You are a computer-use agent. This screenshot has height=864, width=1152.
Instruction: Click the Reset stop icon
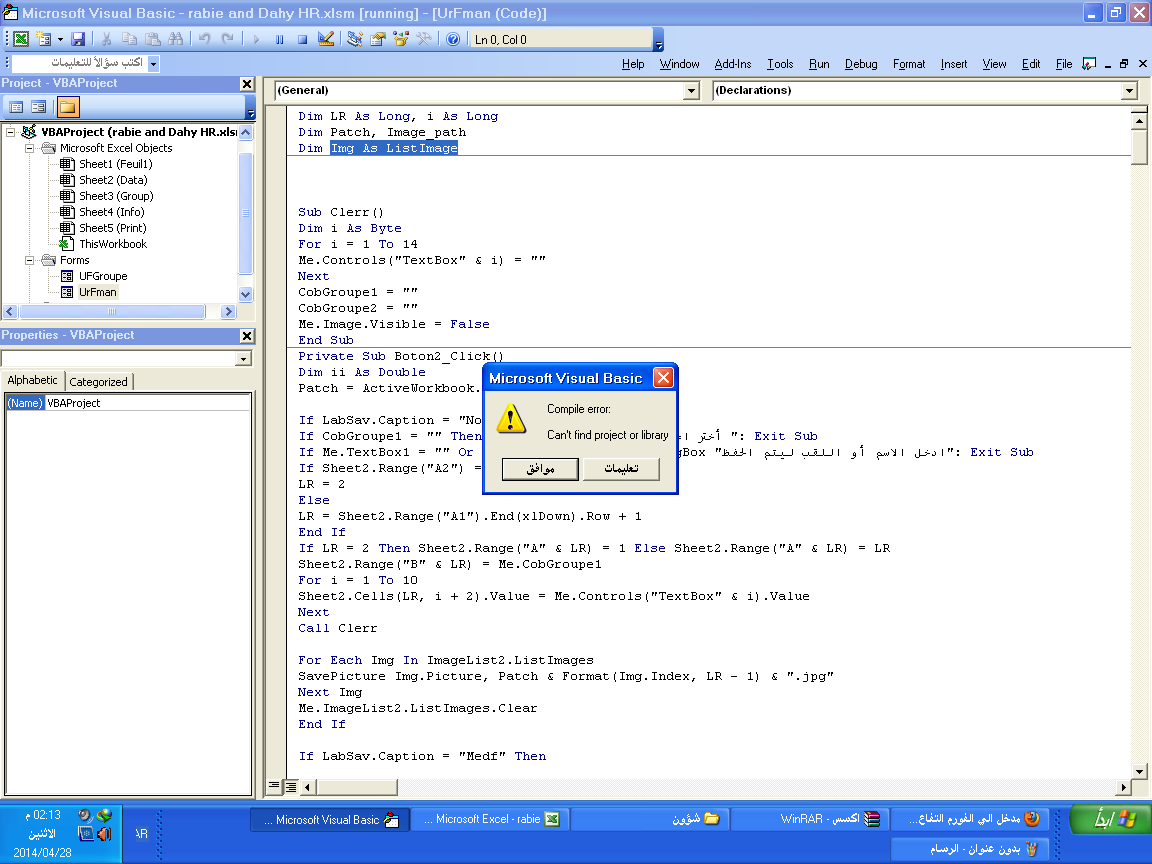pyautogui.click(x=302, y=39)
